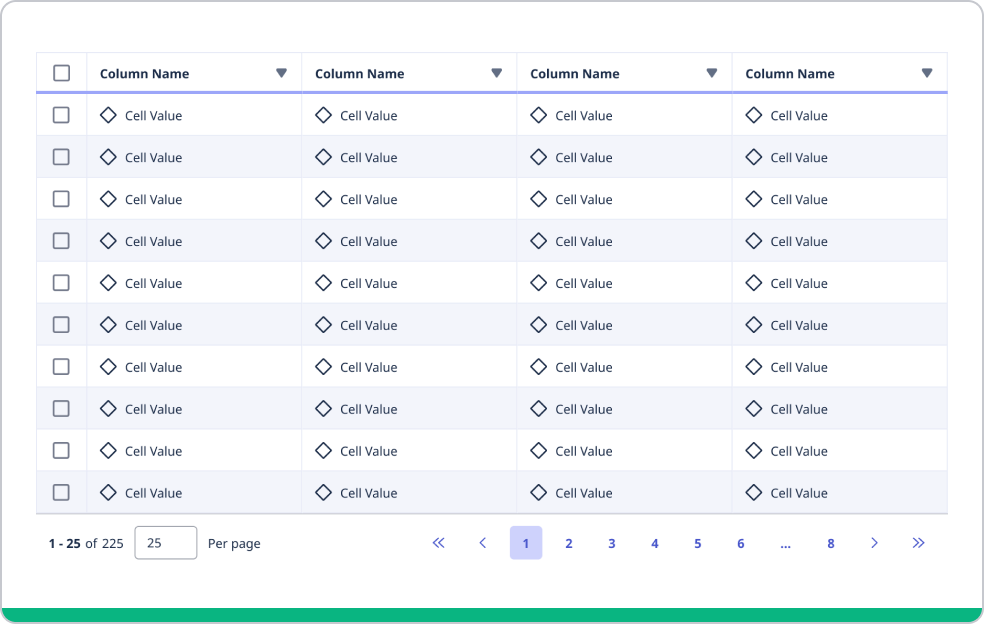Click Cell Value text in ninth row, fourth column
Viewport: 984px width, 624px height.
[800, 451]
